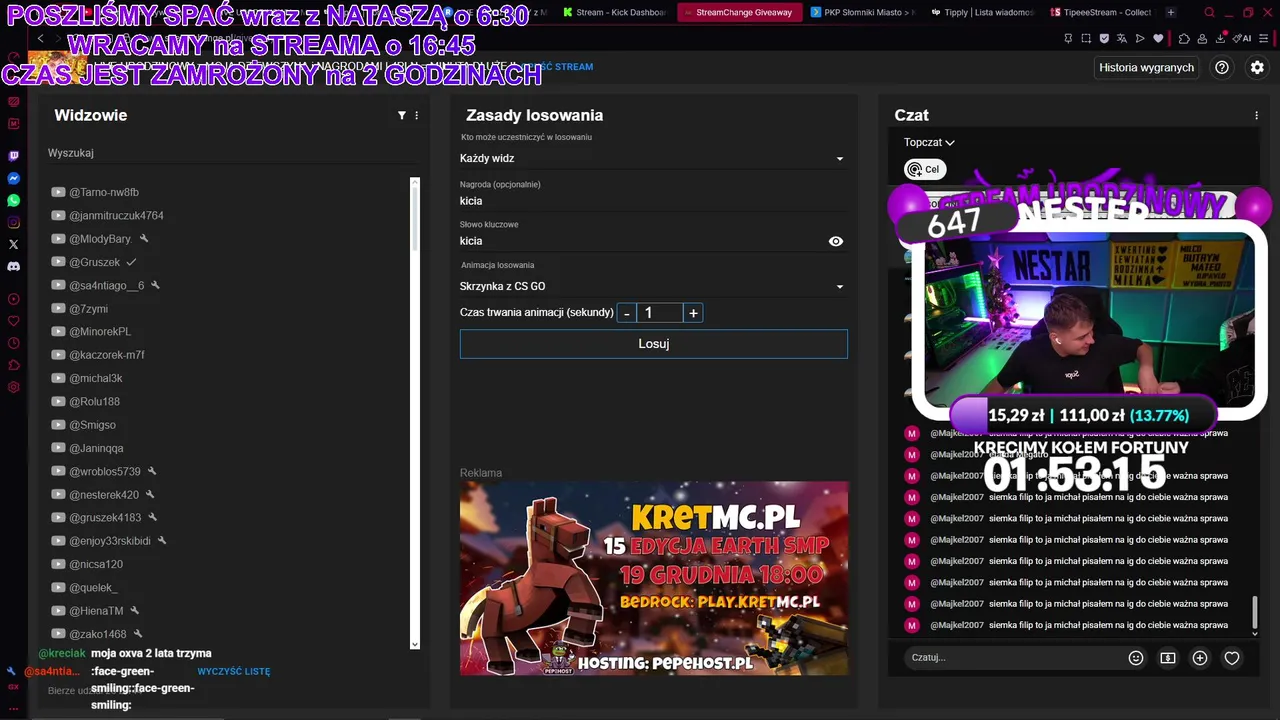This screenshot has height=720, width=1280.
Task: Click the checkmark next to @Gruszek
Action: tap(131, 262)
